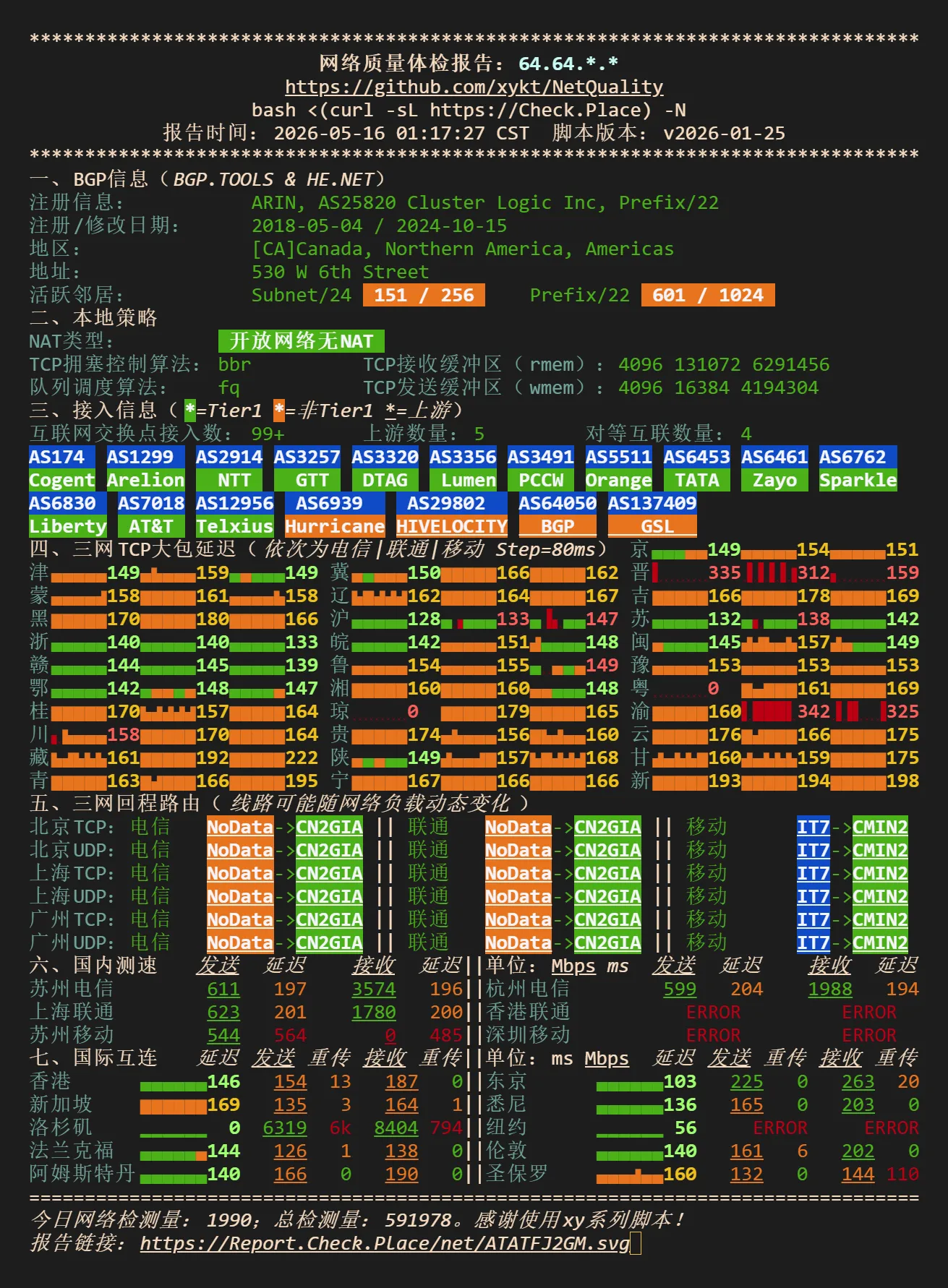The image size is (948, 1288).
Task: Click the orange 151 / 256 badge
Action: [x=424, y=295]
